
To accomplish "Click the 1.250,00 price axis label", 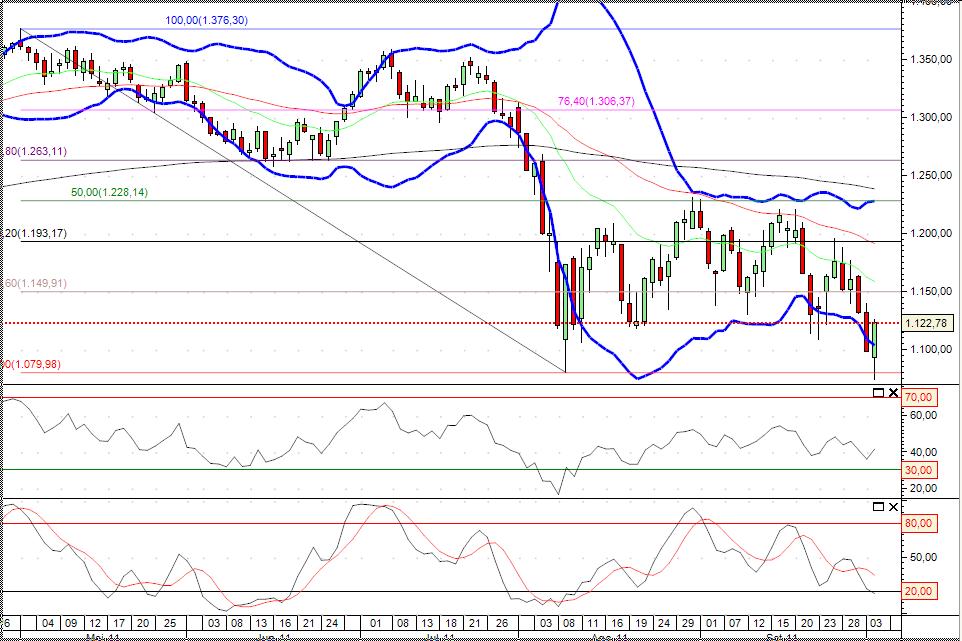I will coord(931,175).
